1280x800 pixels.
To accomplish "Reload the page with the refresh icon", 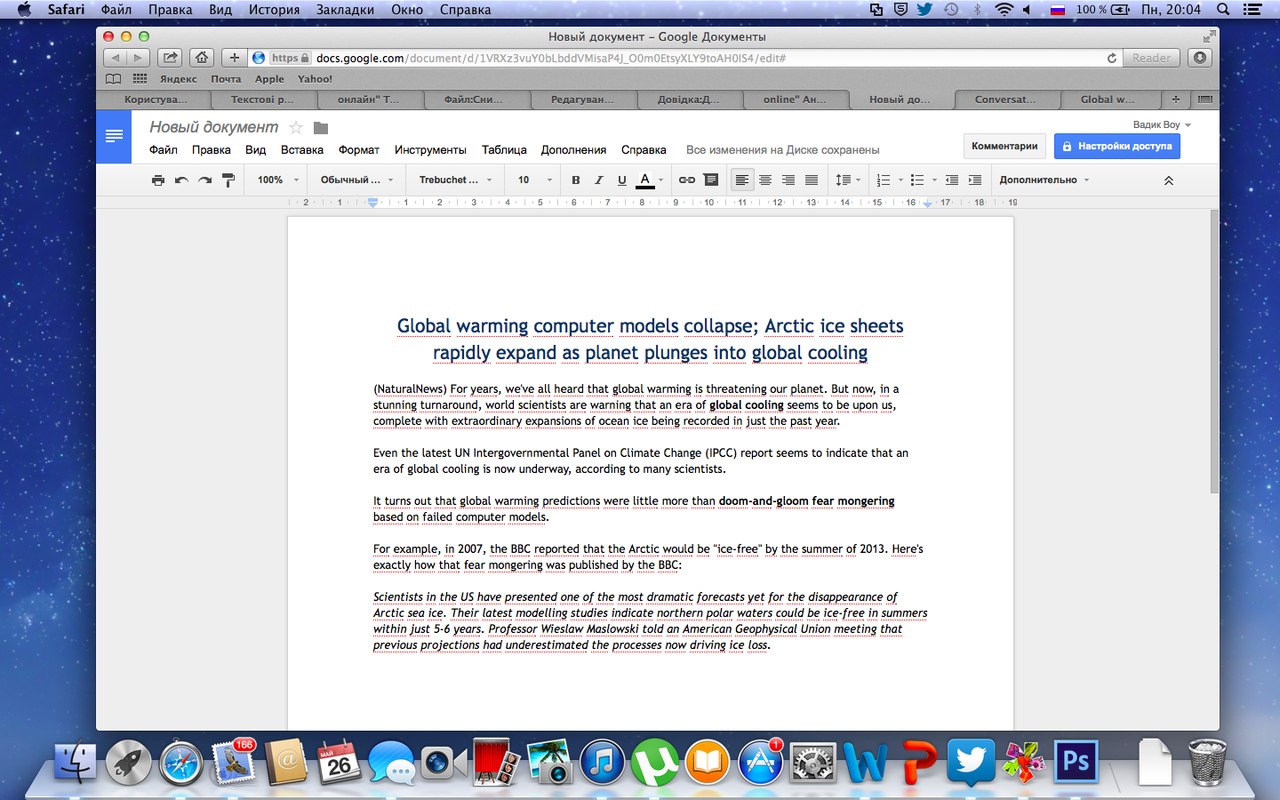I will [1112, 58].
